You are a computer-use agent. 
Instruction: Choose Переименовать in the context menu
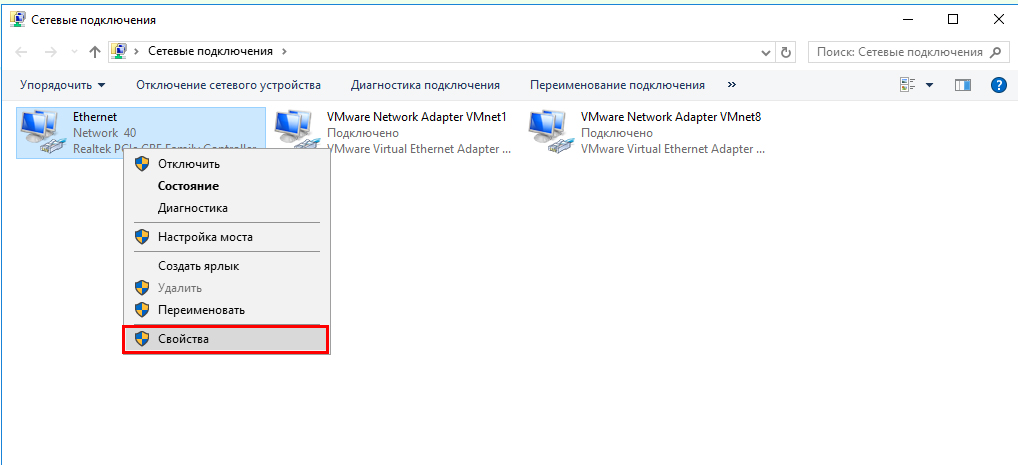pos(226,310)
